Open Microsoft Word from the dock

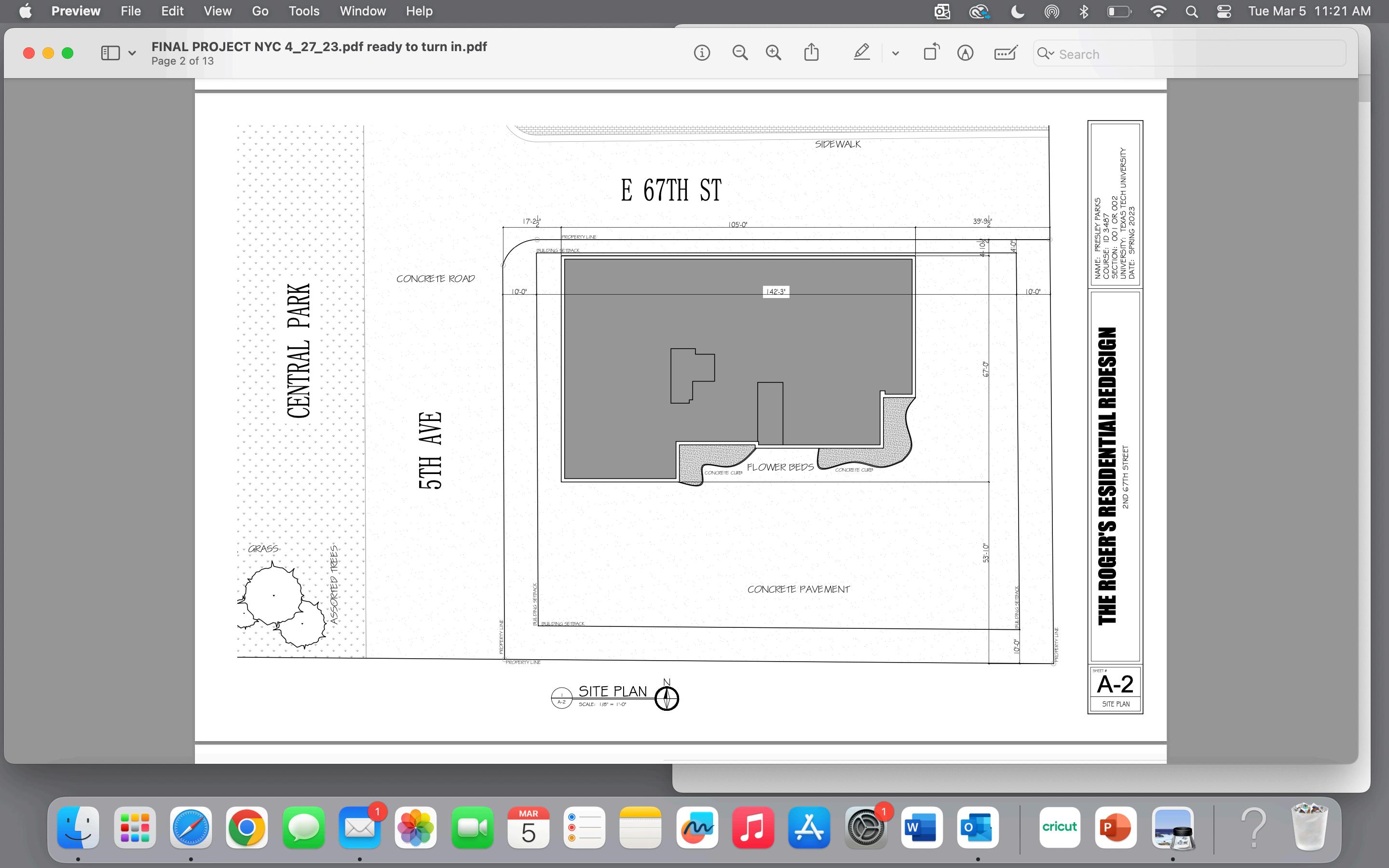(x=921, y=828)
